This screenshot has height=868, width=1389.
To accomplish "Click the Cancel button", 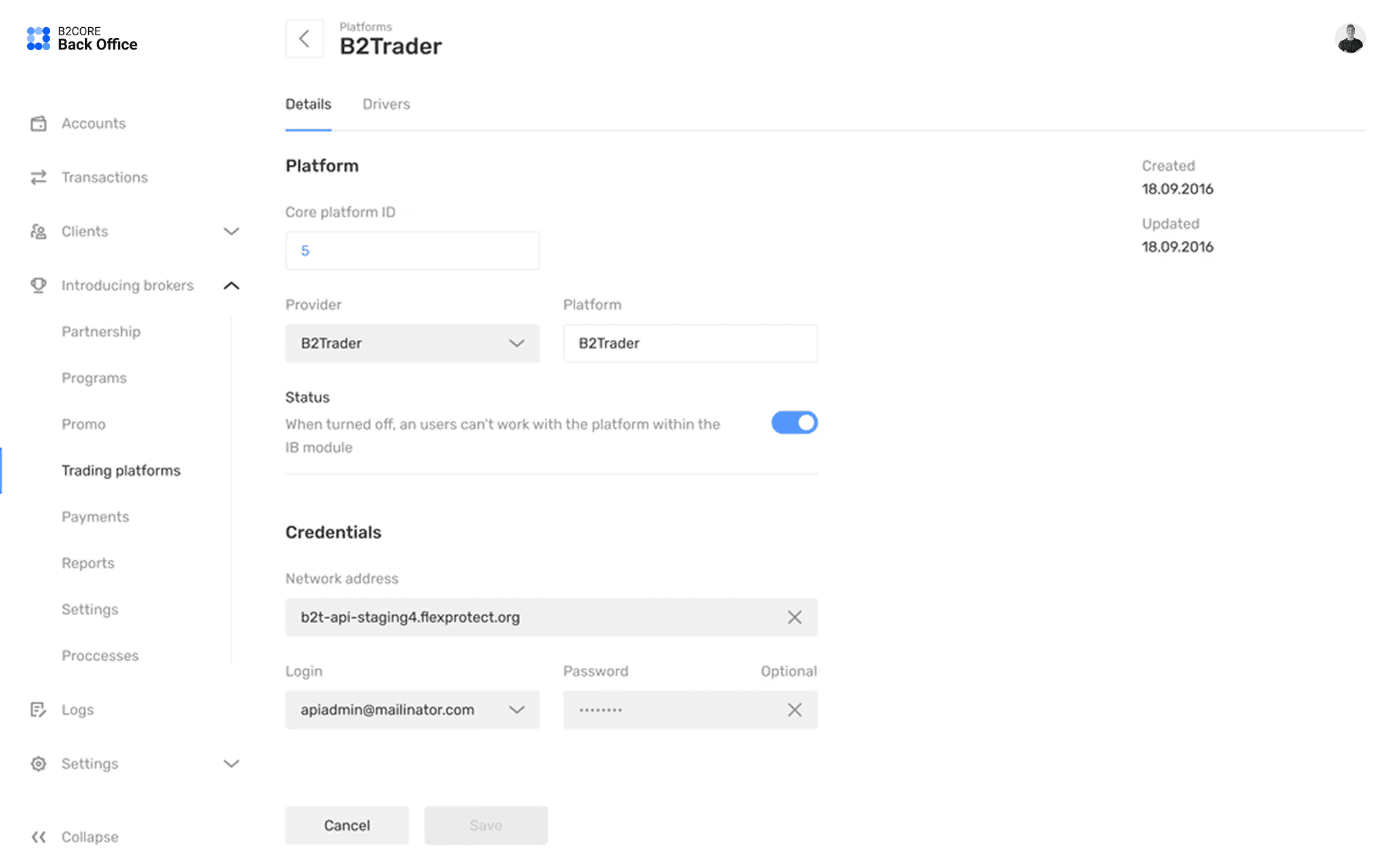I will tap(347, 825).
